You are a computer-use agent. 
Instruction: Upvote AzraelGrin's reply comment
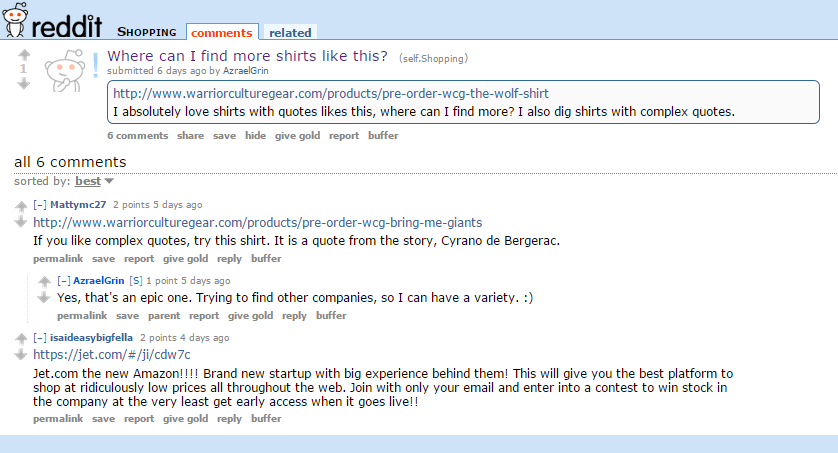[44, 282]
